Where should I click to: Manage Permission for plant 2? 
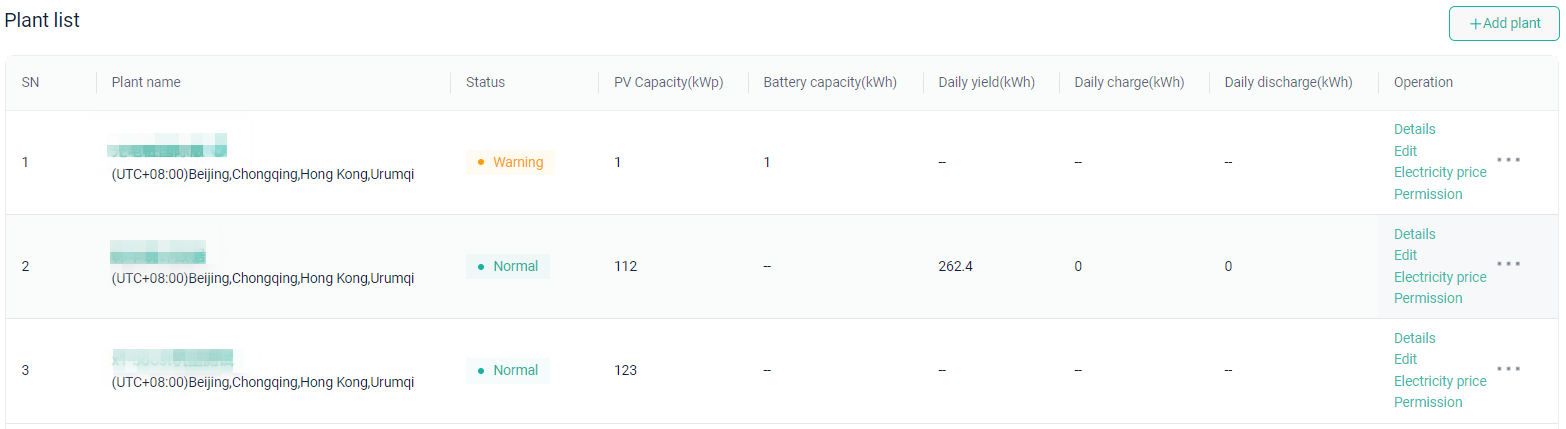1428,298
